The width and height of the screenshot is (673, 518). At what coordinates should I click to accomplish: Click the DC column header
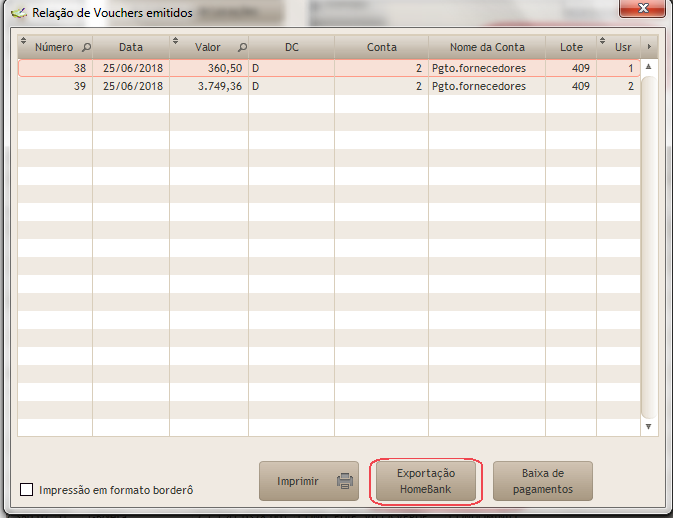coord(291,47)
